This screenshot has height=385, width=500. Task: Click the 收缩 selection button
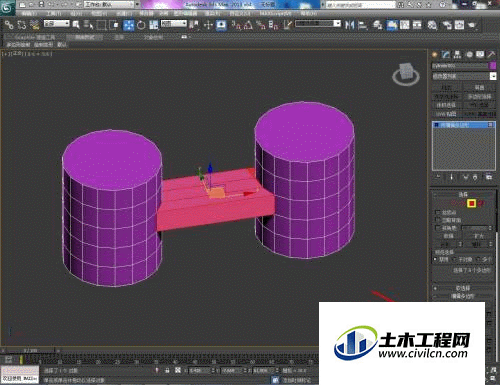(x=448, y=236)
